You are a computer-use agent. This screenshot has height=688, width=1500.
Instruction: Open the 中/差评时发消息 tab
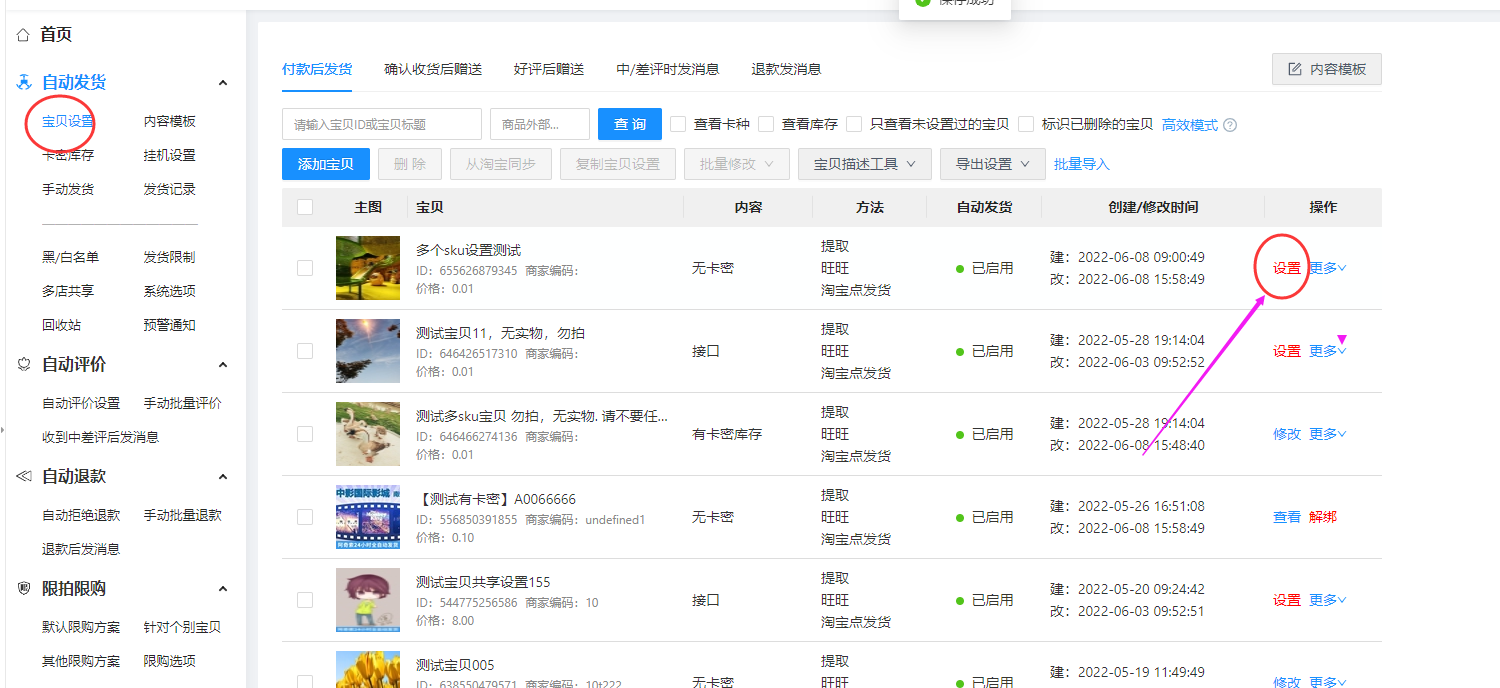pos(668,69)
